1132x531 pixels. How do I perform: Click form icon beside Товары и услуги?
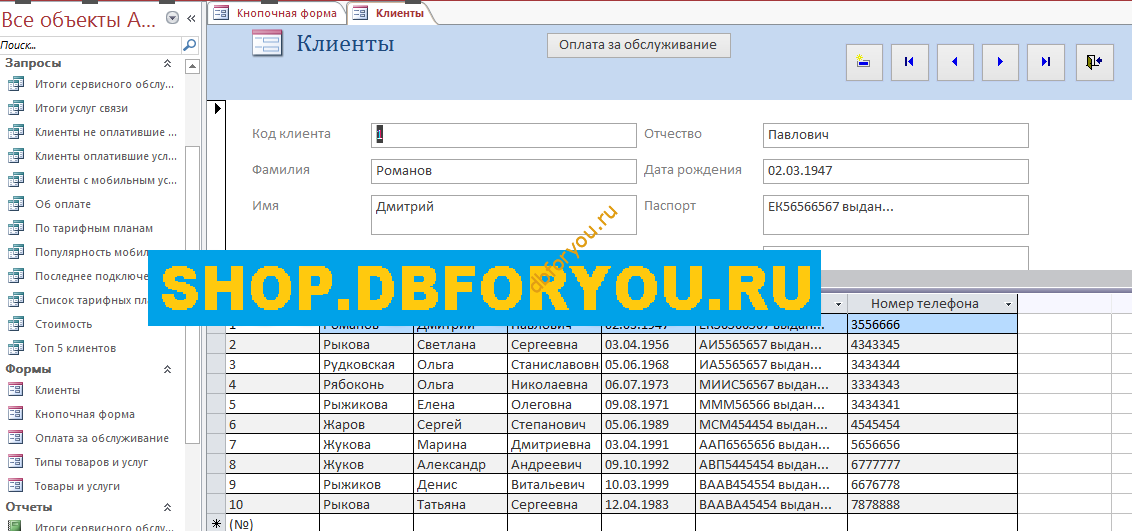point(15,486)
